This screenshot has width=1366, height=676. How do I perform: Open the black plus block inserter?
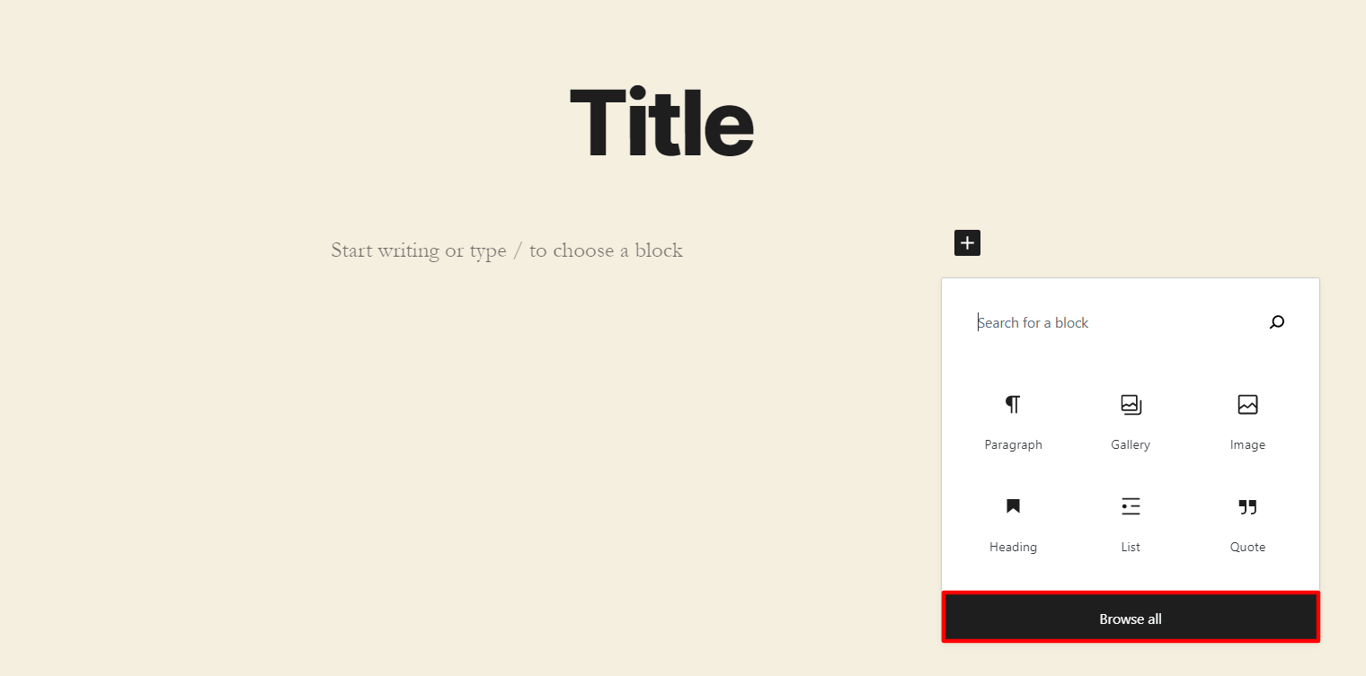[966, 242]
